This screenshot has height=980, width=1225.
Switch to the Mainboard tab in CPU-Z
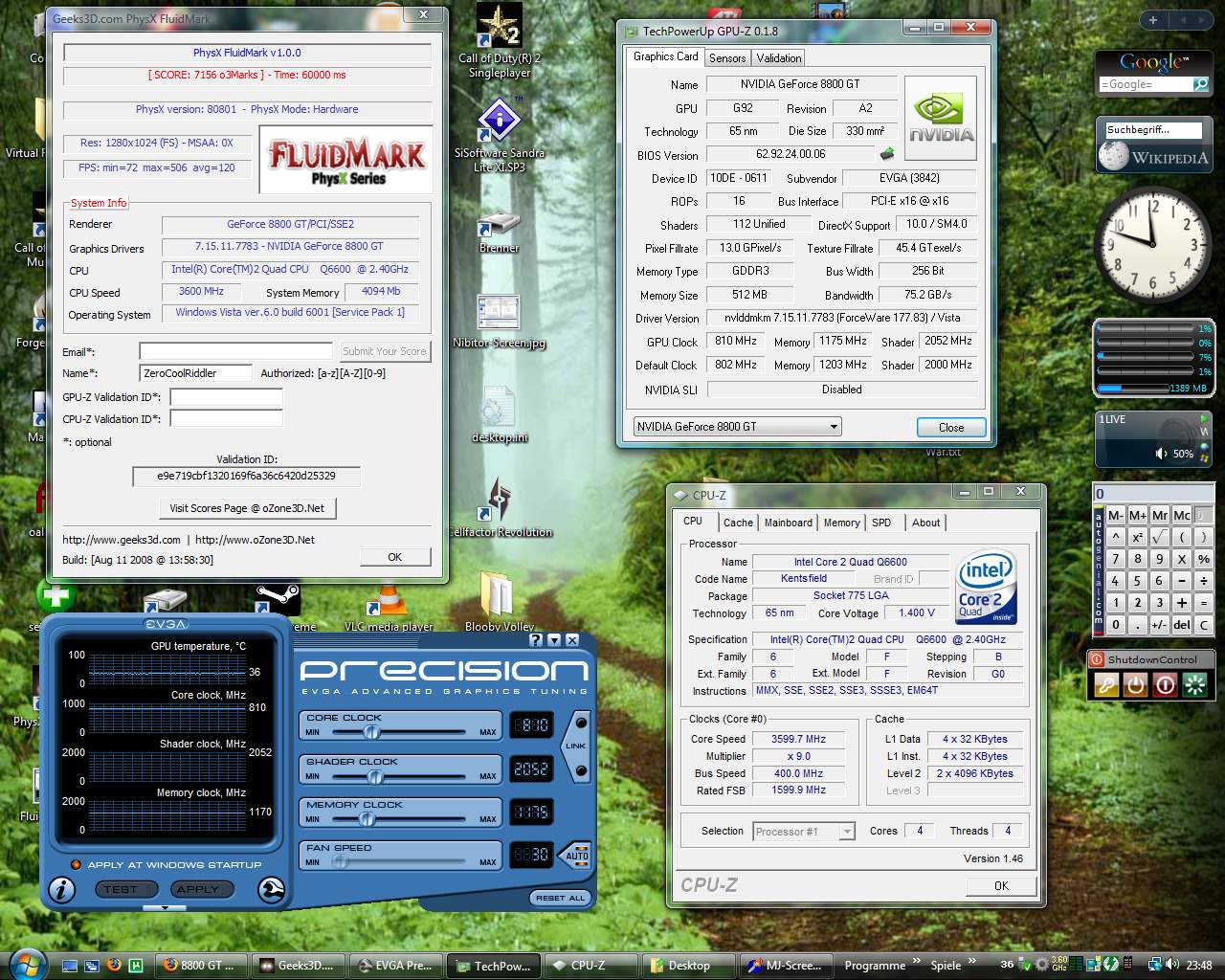coord(789,523)
